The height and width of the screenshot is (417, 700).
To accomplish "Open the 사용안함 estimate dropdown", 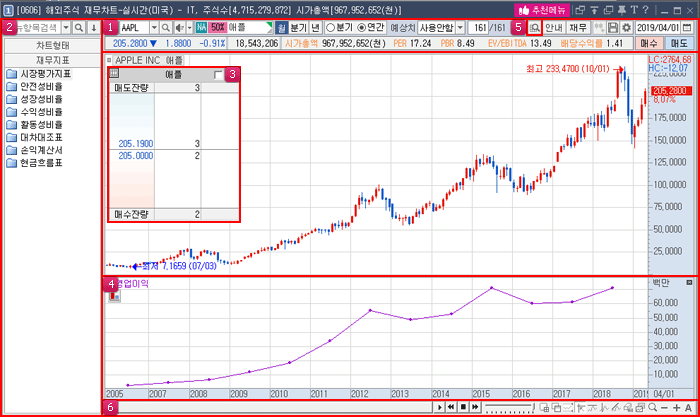I will (460, 28).
